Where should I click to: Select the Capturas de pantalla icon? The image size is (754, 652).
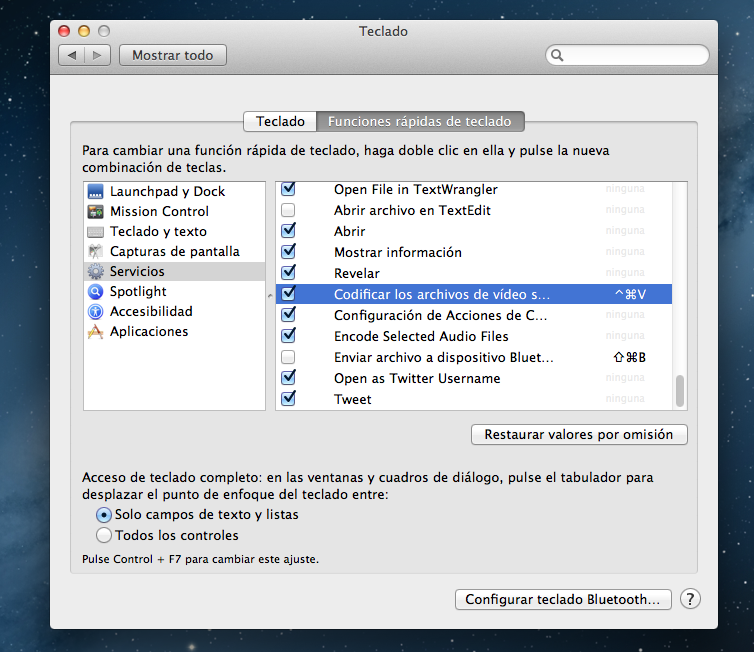[x=96, y=251]
